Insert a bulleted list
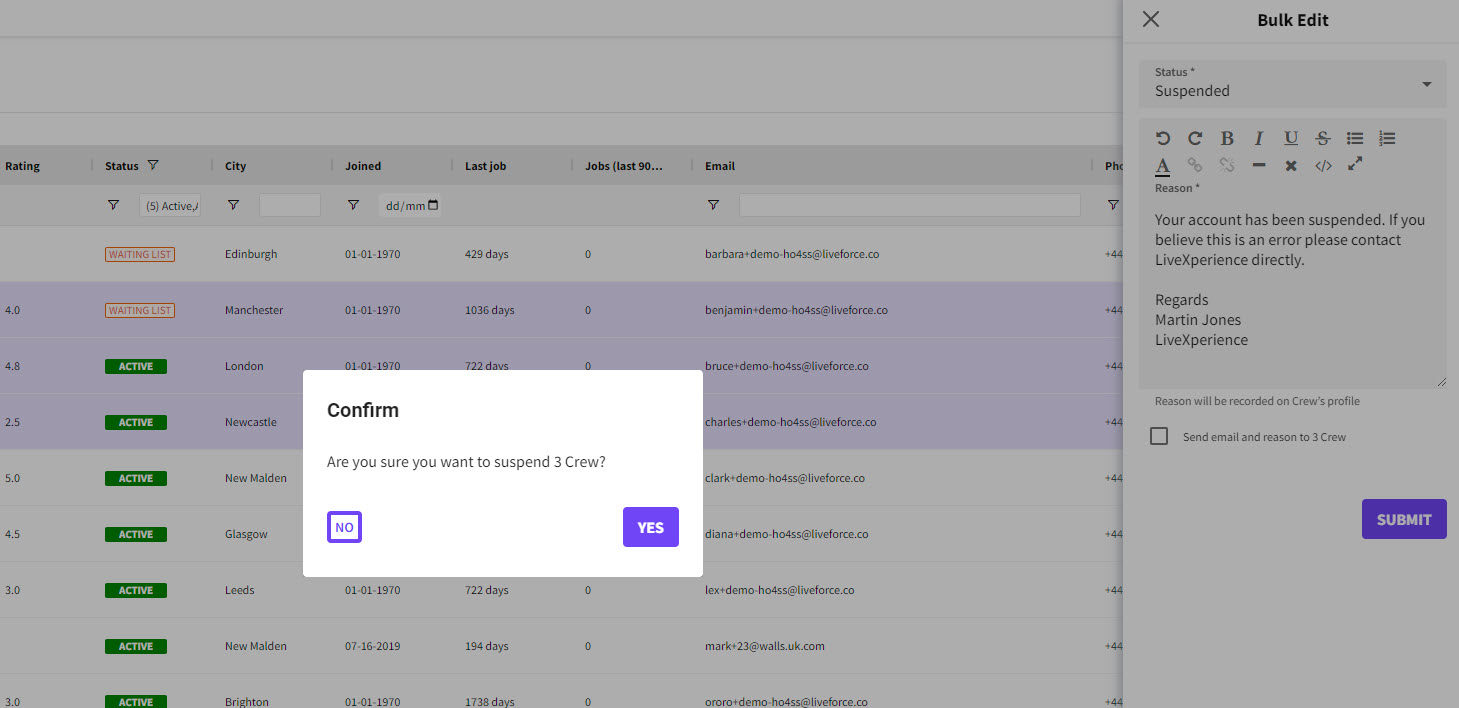This screenshot has width=1459, height=708. pos(1355,138)
